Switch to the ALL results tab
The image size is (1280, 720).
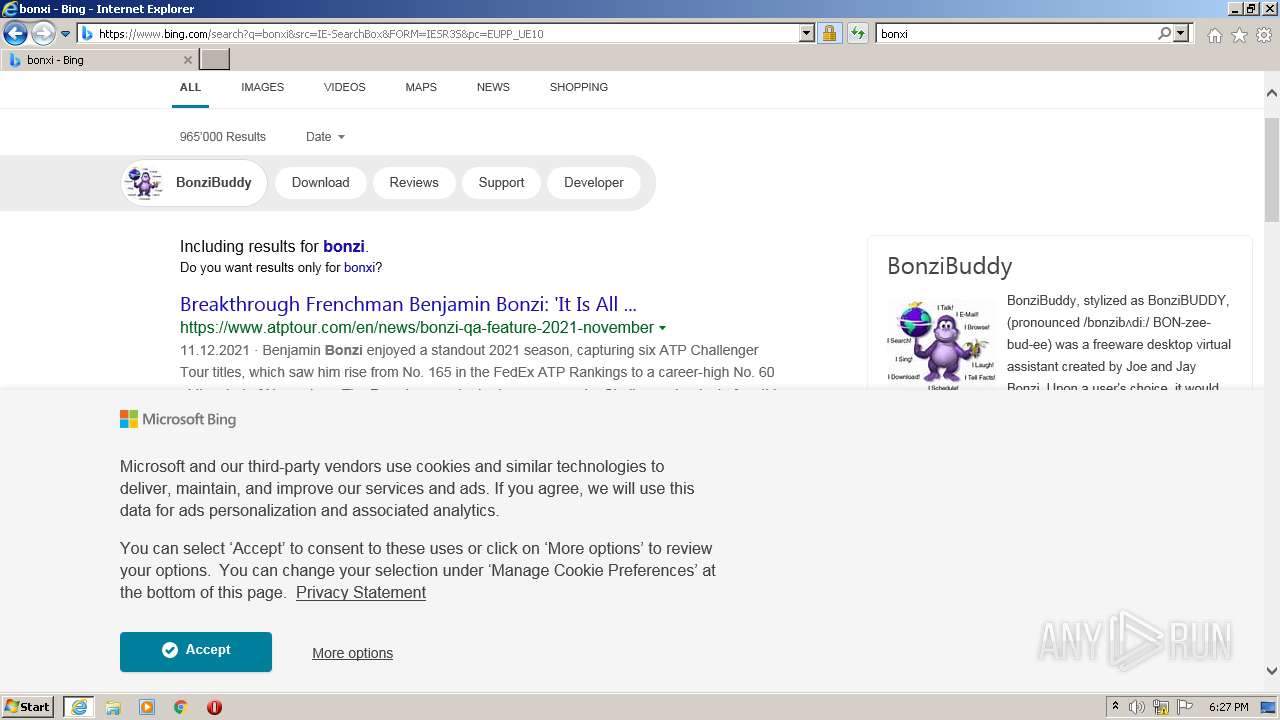coord(190,87)
